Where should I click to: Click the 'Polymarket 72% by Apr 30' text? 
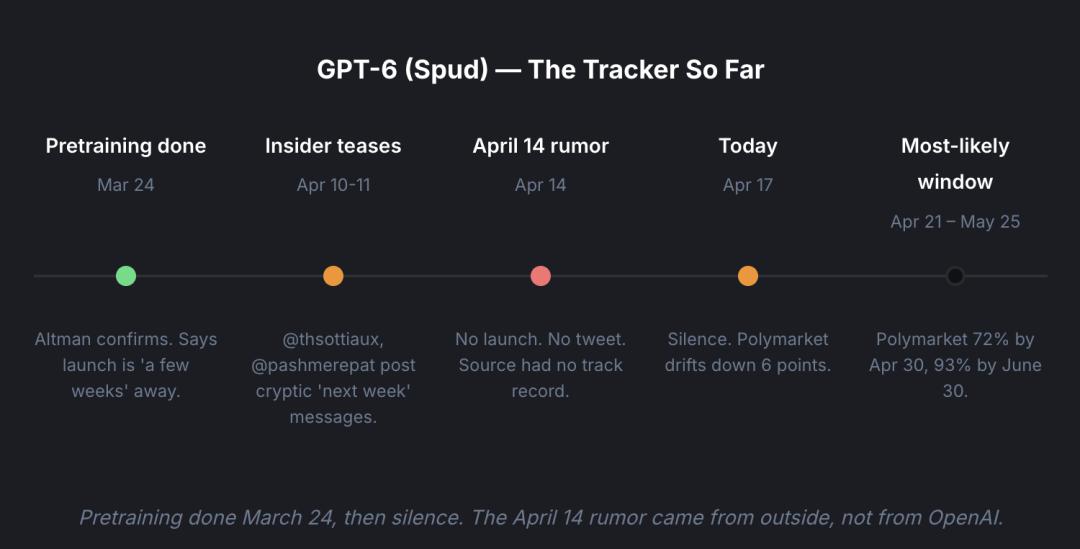(955, 352)
